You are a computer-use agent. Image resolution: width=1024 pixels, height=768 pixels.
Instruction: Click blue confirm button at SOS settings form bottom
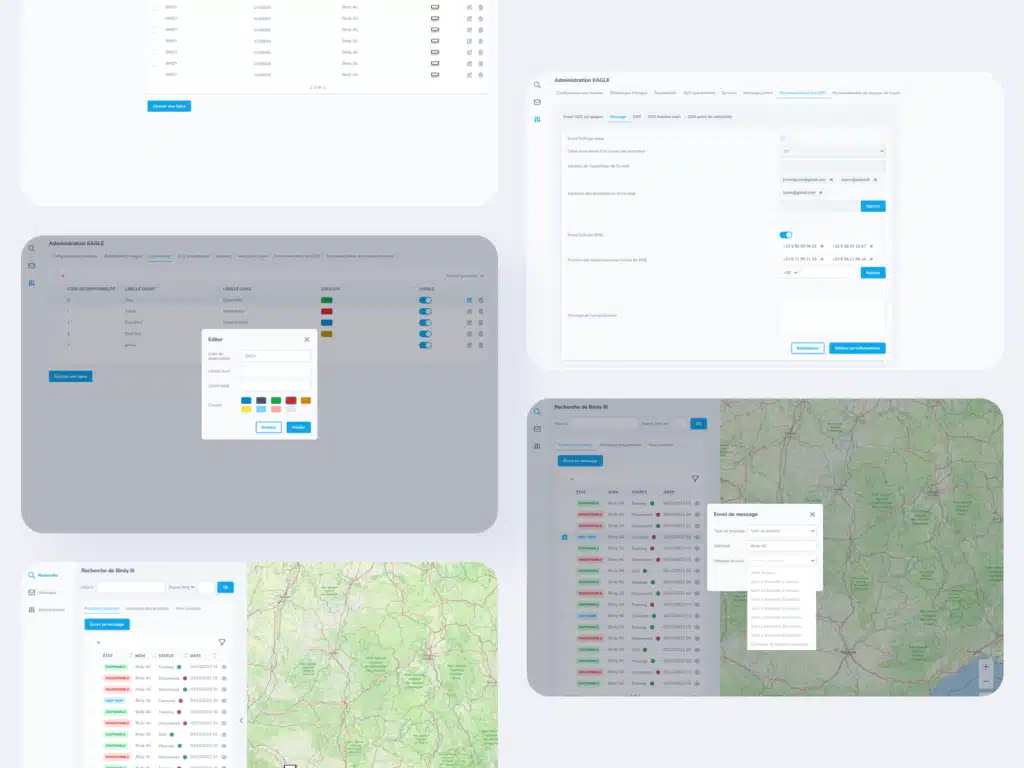pos(857,348)
